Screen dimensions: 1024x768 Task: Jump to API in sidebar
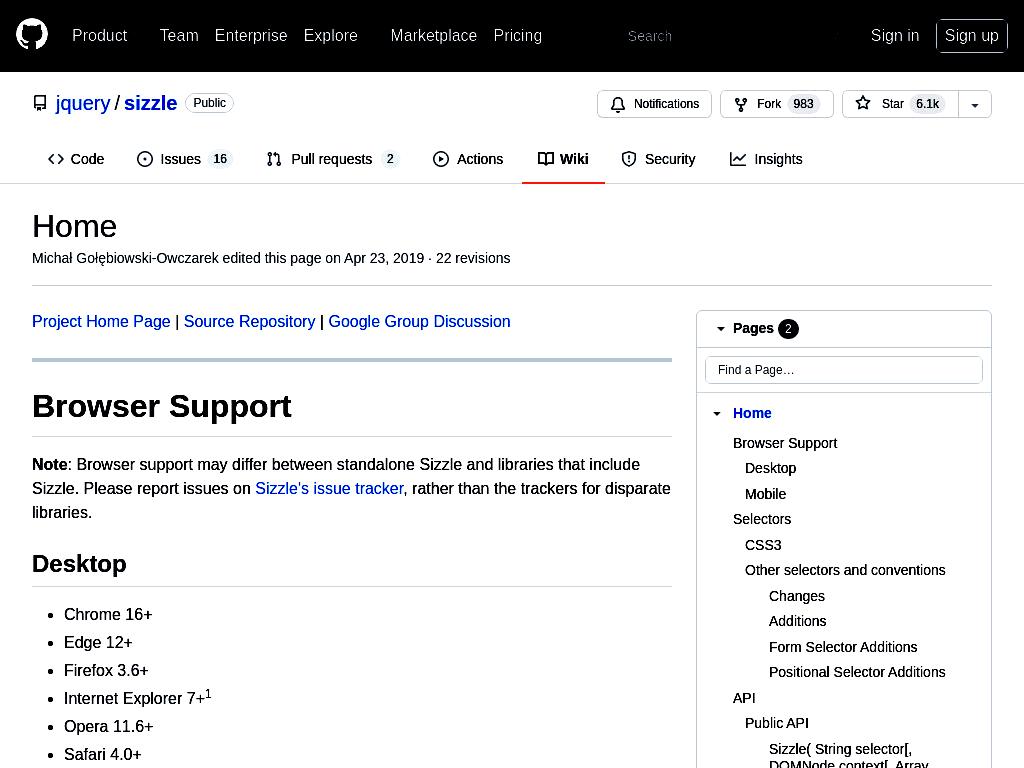[x=744, y=697]
